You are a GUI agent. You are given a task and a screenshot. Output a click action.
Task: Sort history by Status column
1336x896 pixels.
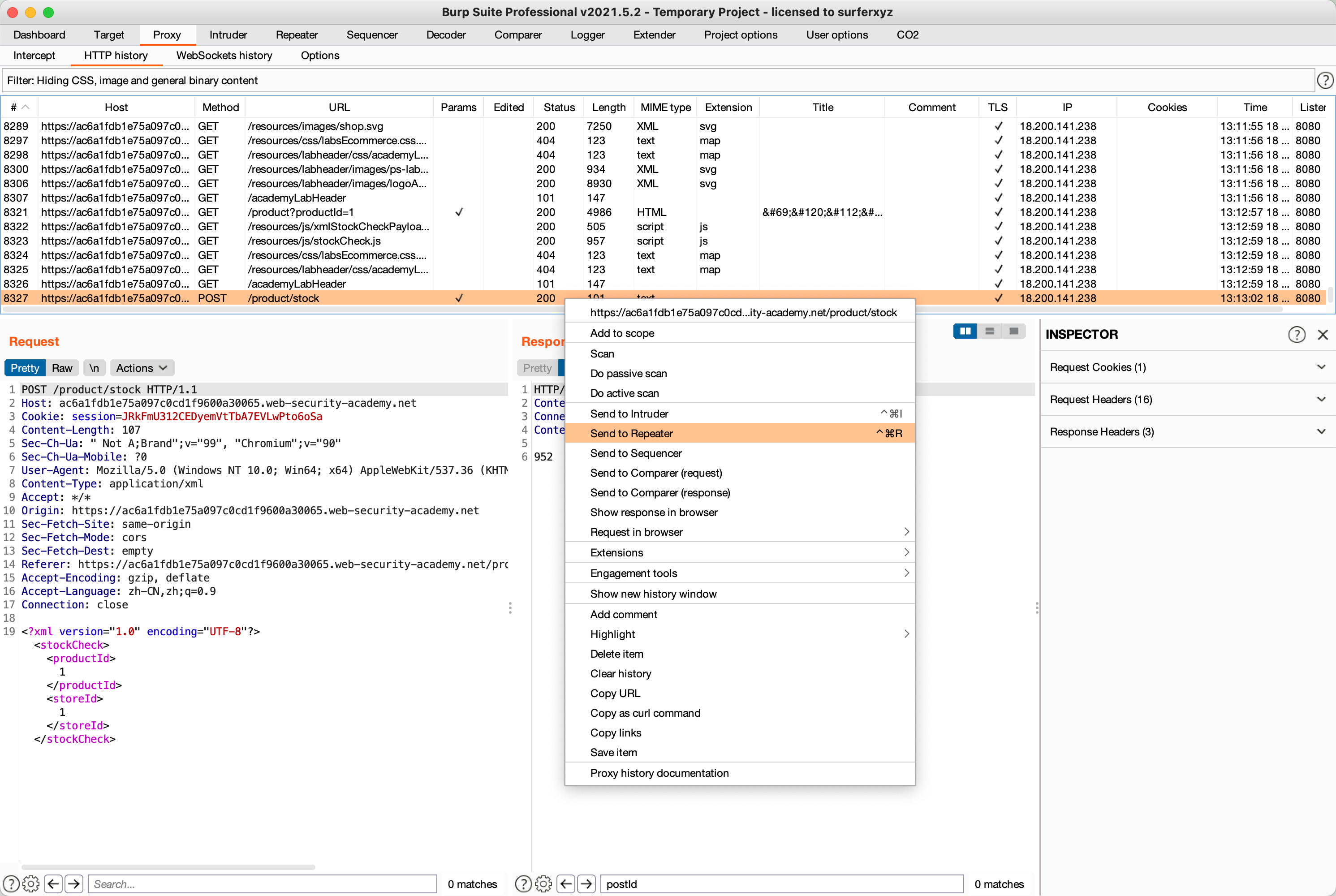pyautogui.click(x=559, y=108)
